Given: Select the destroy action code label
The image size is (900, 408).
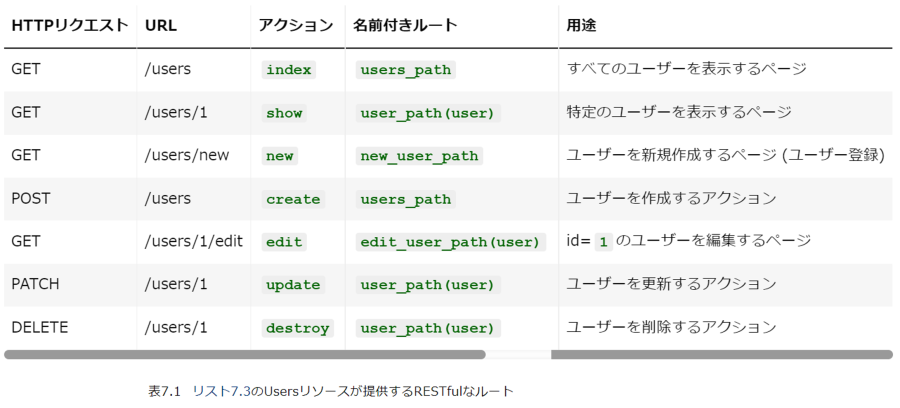Looking at the screenshot, I should (298, 328).
